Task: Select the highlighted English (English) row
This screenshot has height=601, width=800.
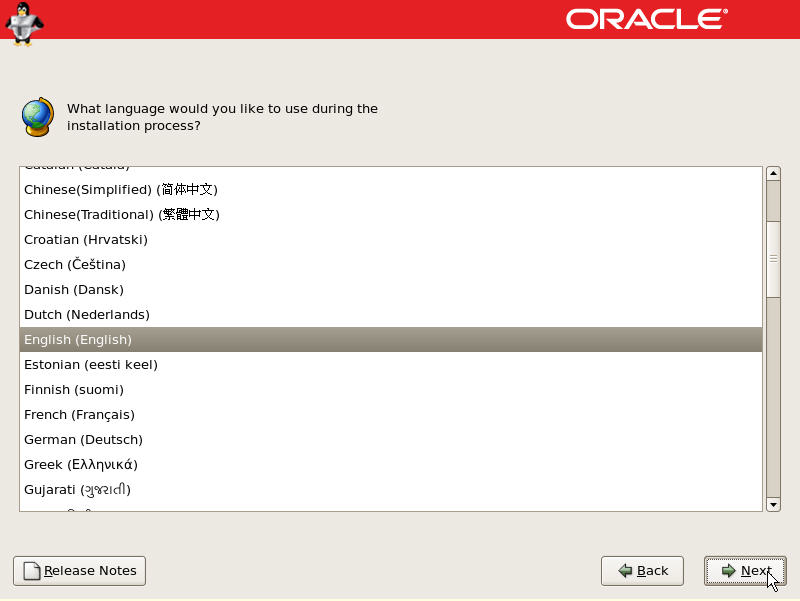Action: pyautogui.click(x=391, y=340)
